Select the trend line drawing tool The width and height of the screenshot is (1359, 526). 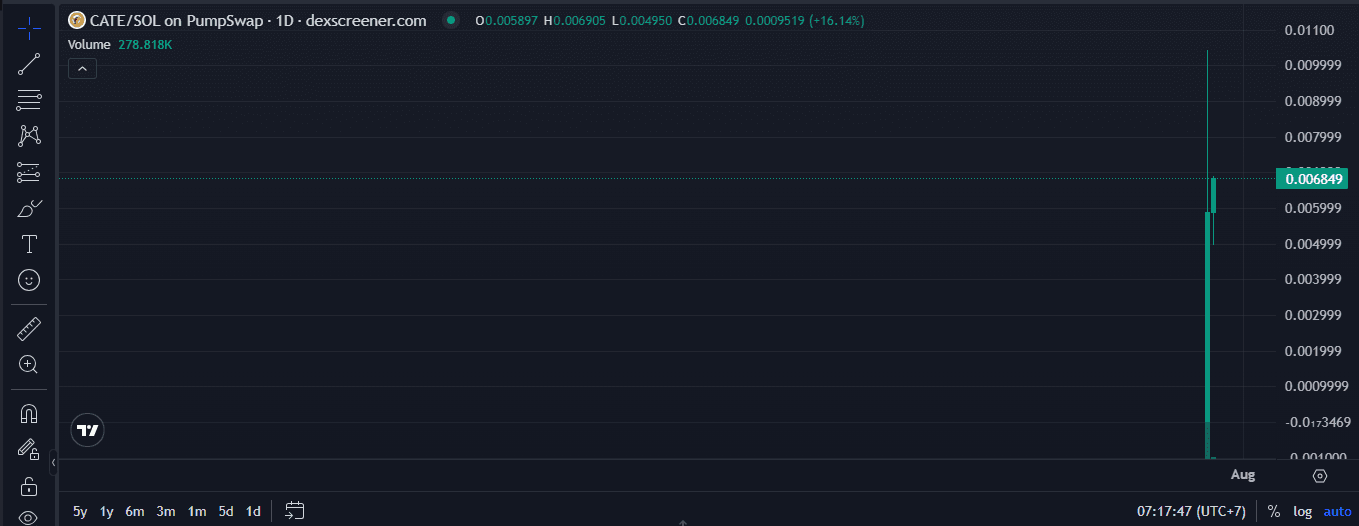pos(29,64)
